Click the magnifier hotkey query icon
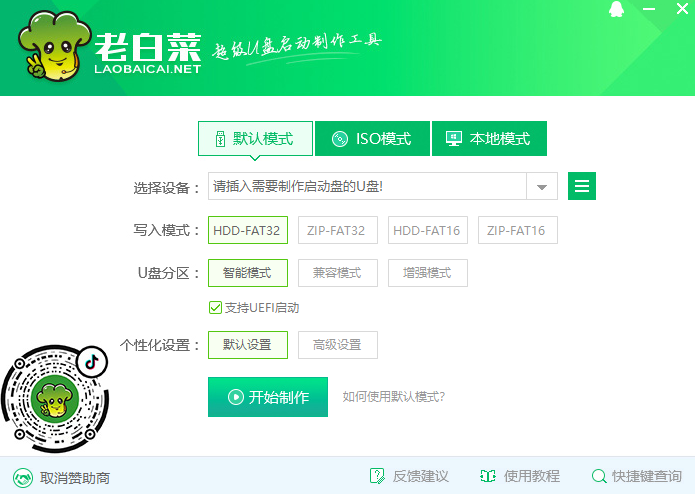The width and height of the screenshot is (695, 494). (x=599, y=477)
